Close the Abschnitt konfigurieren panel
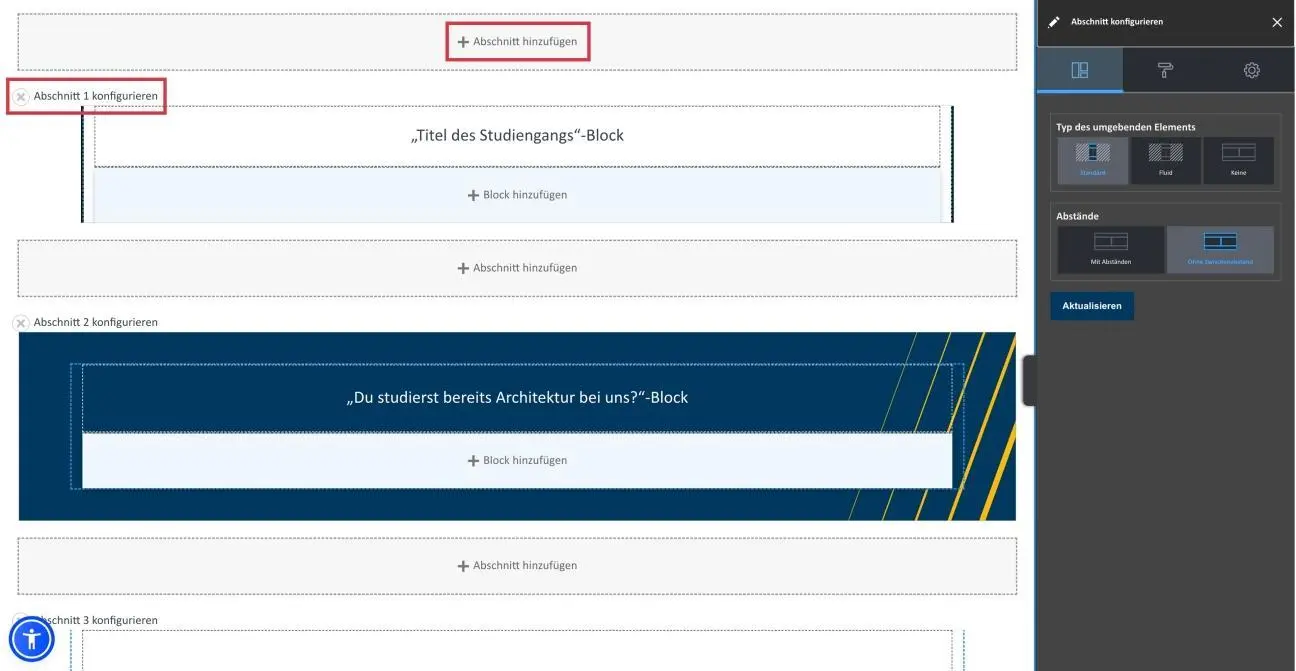 pos(1277,21)
